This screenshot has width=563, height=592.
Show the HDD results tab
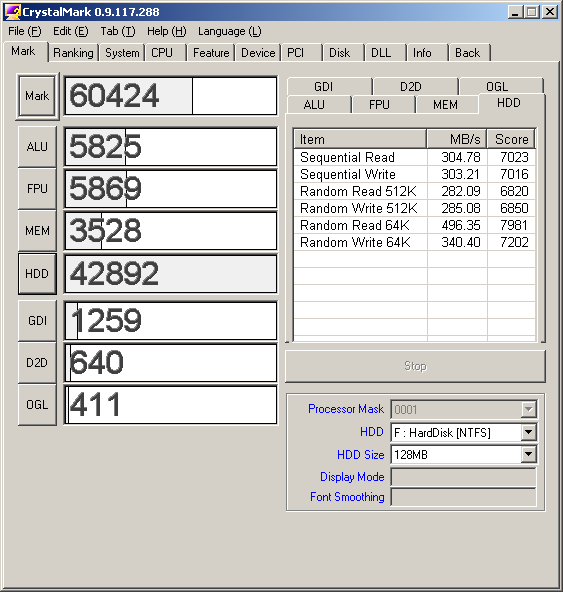pyautogui.click(x=512, y=103)
